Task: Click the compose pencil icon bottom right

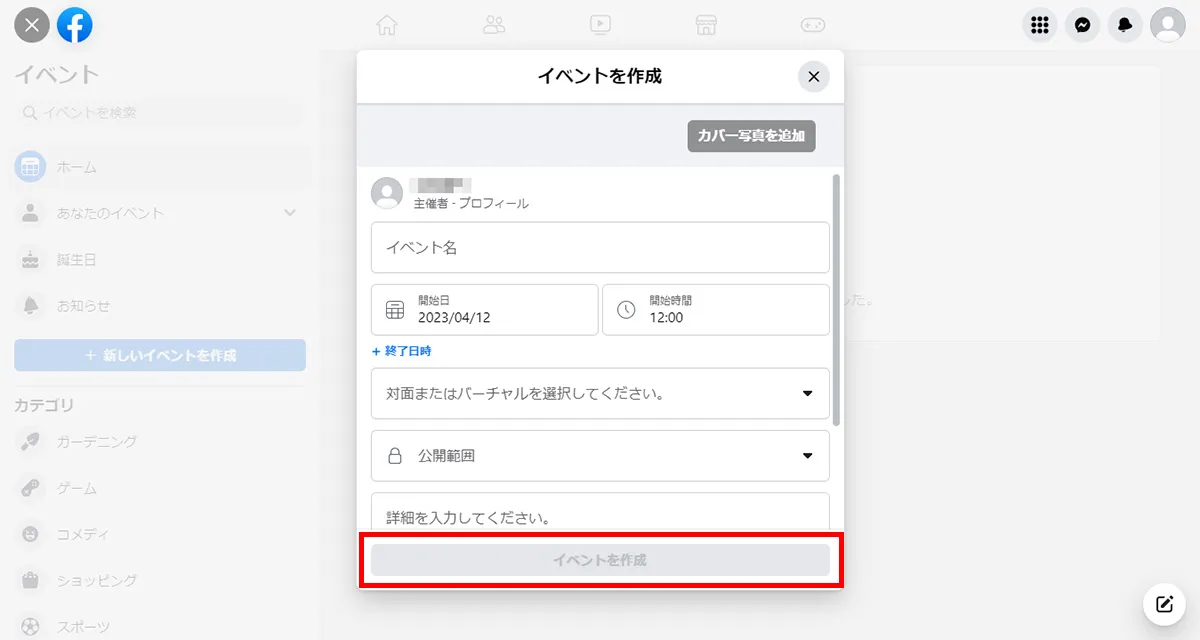Action: point(1163,604)
